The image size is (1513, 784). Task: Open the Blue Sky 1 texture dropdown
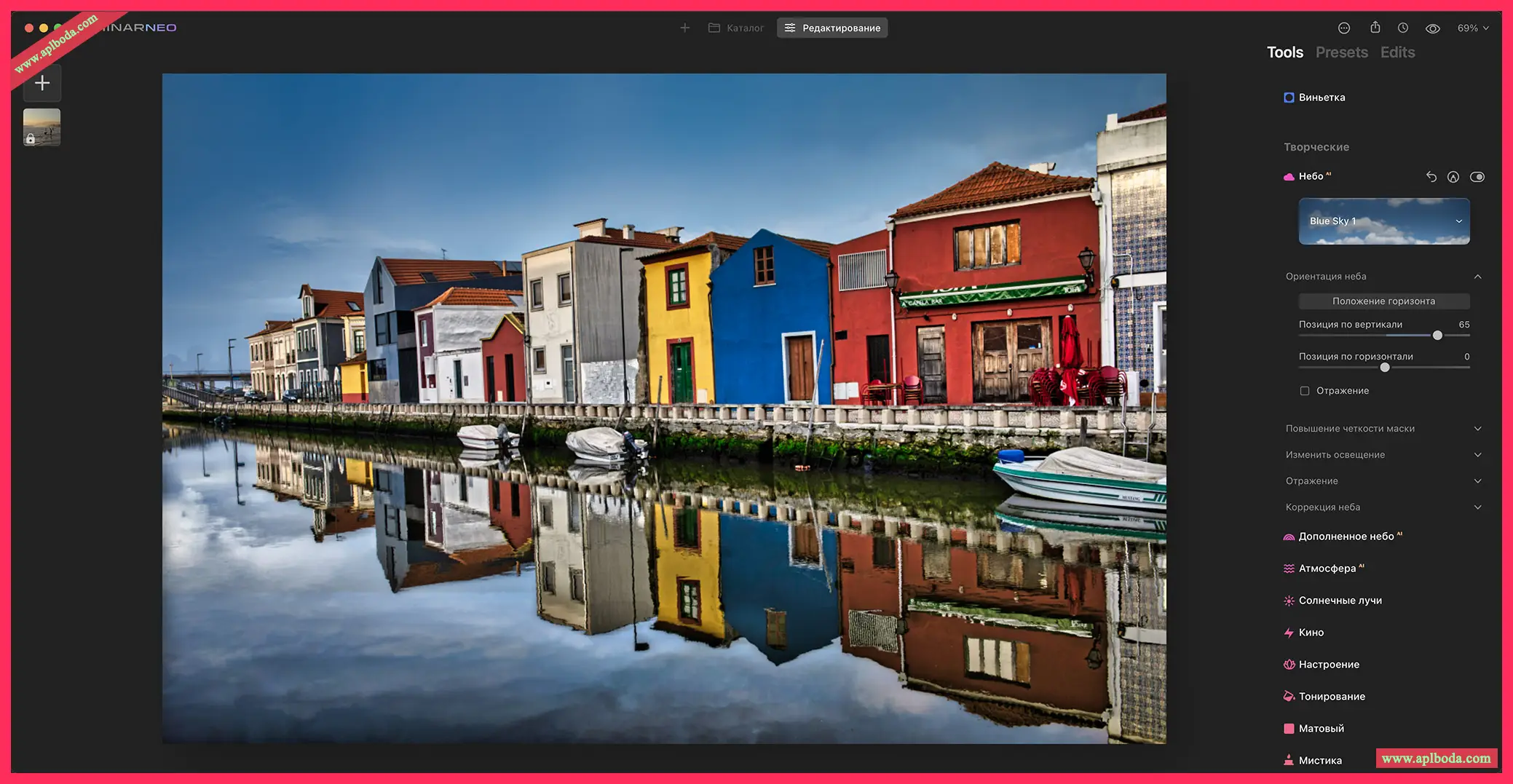click(1383, 221)
